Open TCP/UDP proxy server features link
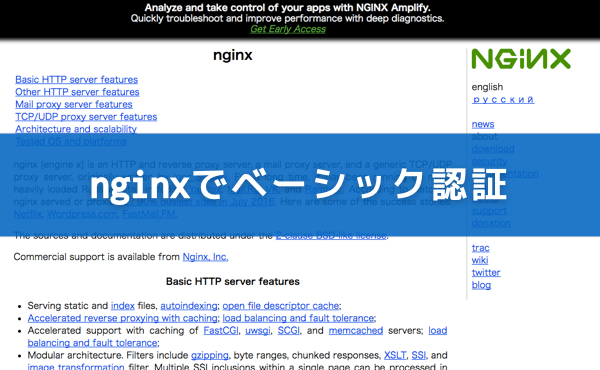Viewport: 600px width, 370px height. (86, 117)
